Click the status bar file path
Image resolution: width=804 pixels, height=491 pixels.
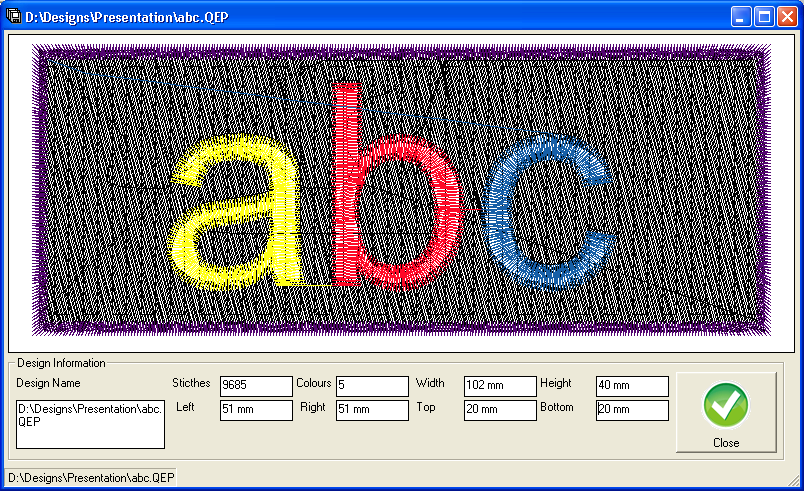tap(91, 478)
